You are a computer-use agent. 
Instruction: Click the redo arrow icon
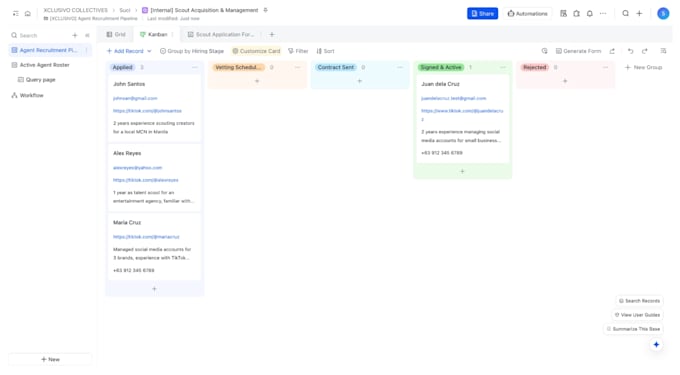[x=645, y=51]
